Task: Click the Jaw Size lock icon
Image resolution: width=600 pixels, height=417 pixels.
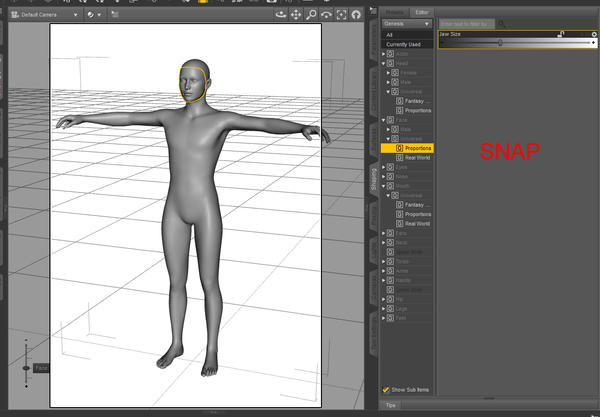Action: pos(561,34)
